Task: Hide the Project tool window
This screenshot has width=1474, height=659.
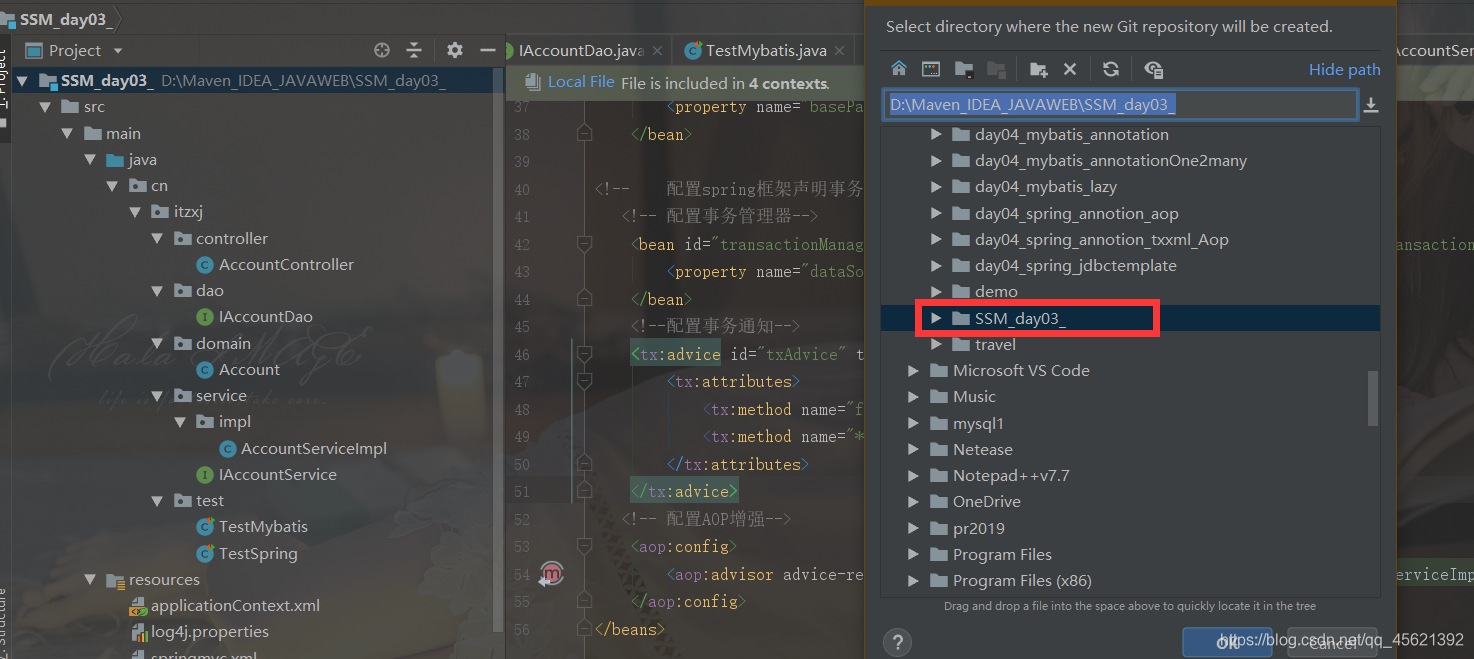Action: 488,50
